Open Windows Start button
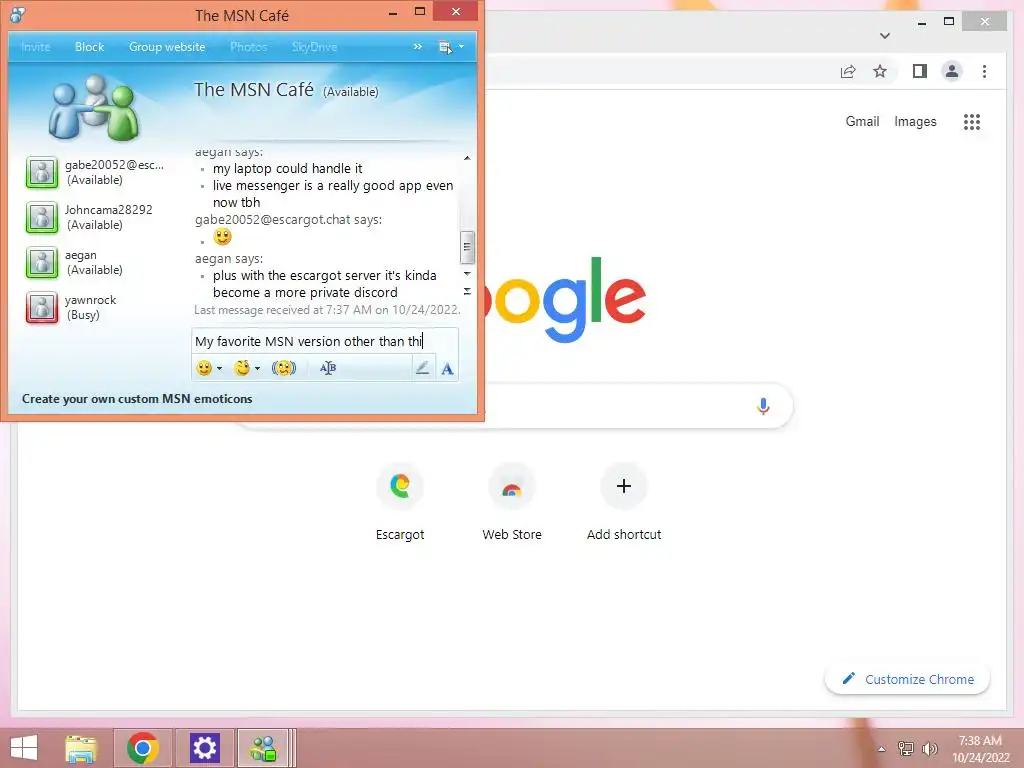The image size is (1024, 768). pyautogui.click(x=24, y=748)
